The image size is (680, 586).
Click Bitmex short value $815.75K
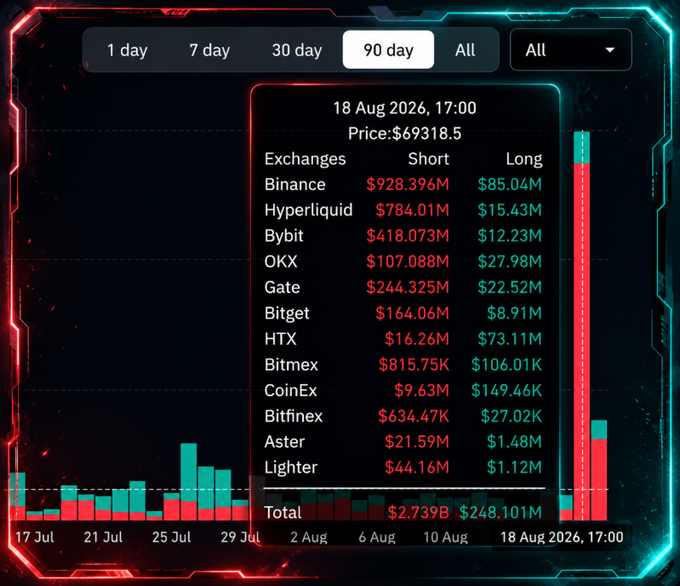[414, 365]
